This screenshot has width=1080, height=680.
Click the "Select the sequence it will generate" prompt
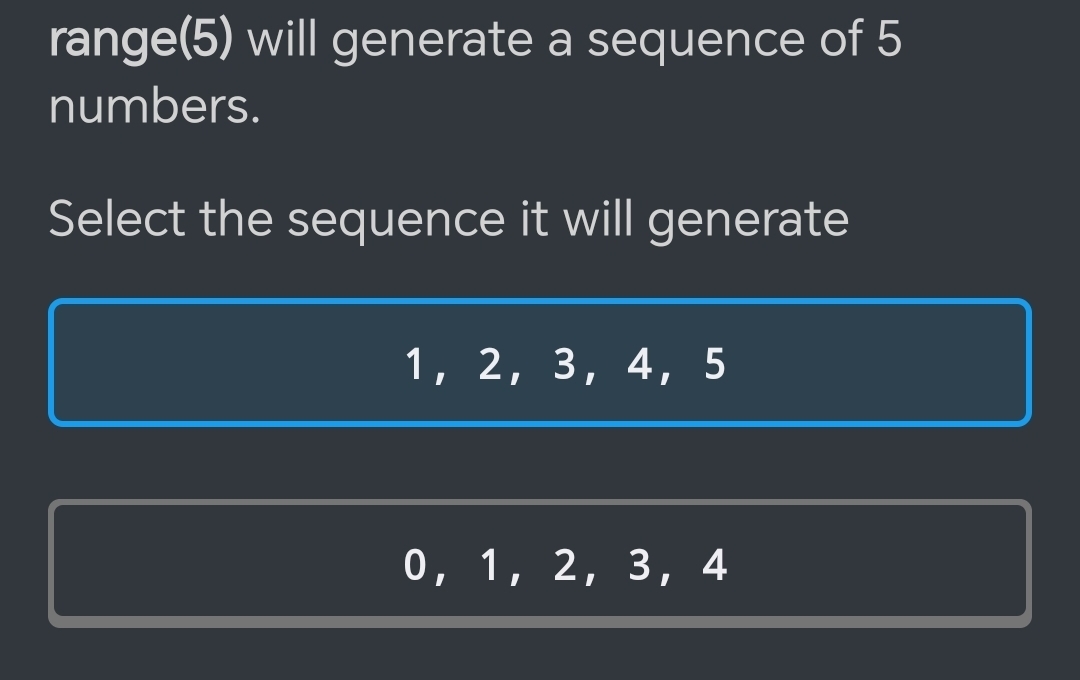[448, 219]
